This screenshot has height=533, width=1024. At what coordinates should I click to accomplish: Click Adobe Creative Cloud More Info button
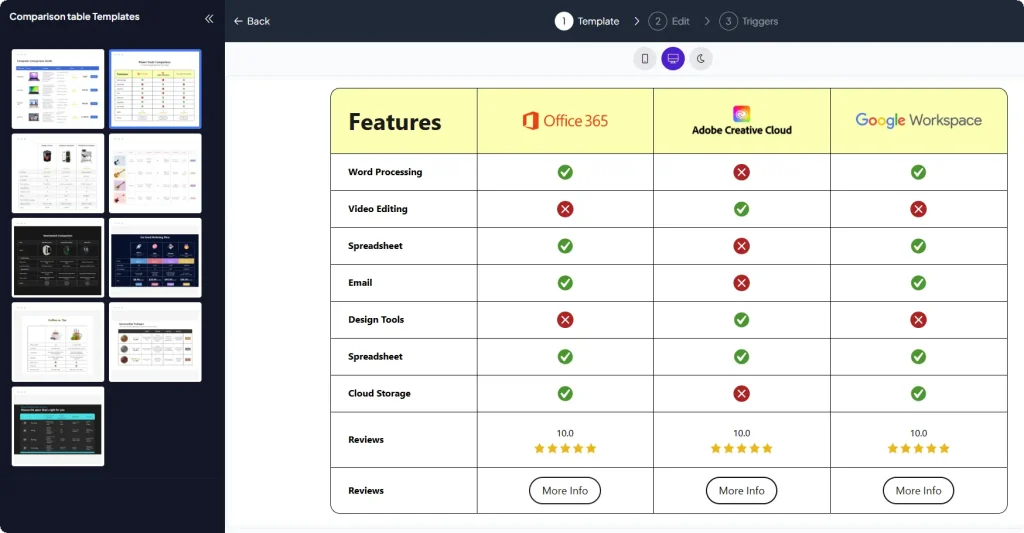click(741, 491)
